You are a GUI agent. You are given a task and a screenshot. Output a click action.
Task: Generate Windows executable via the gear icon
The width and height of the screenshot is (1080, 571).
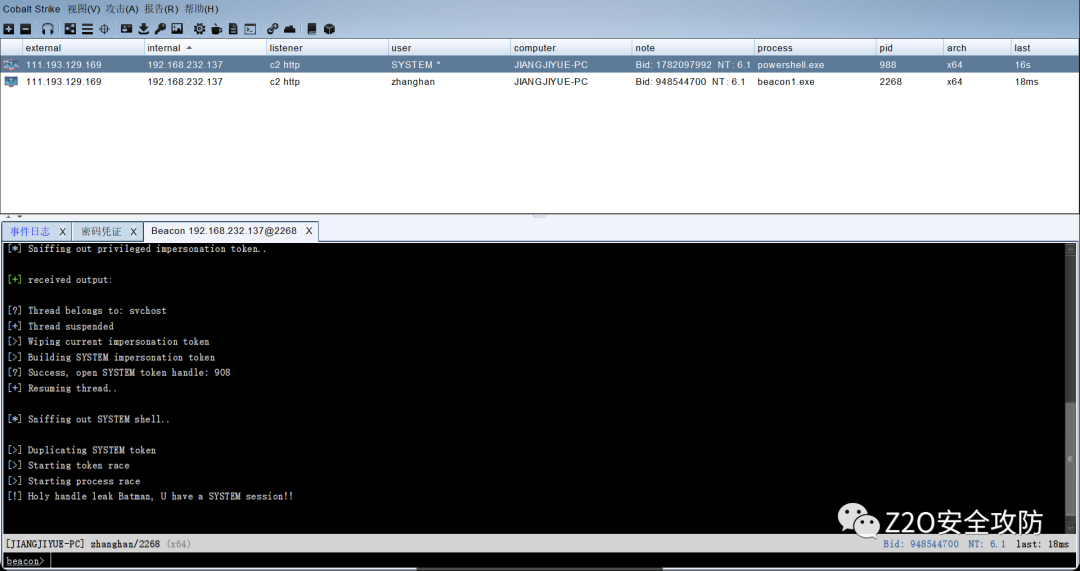[x=199, y=29]
